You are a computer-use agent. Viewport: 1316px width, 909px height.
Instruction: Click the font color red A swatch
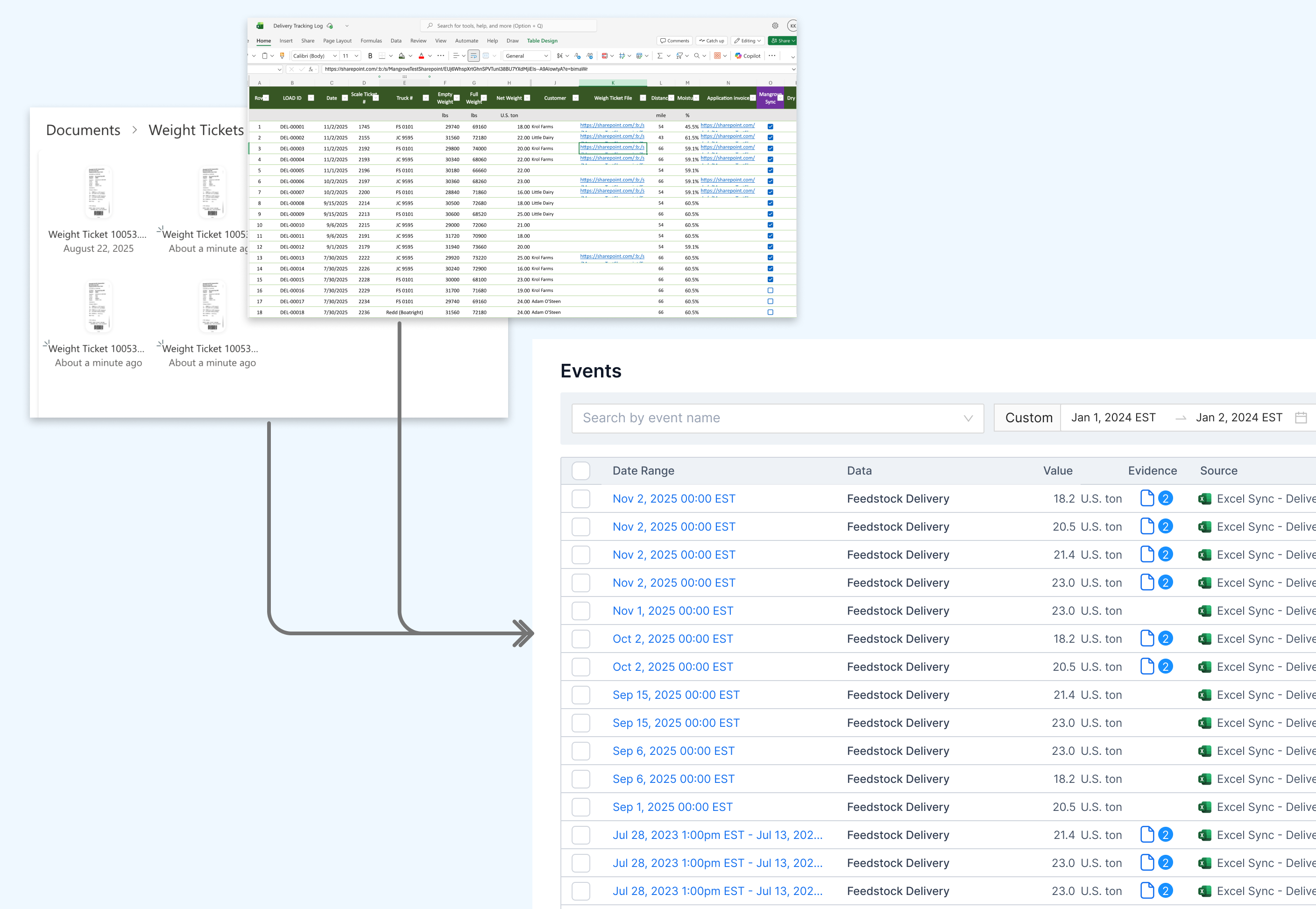[421, 56]
